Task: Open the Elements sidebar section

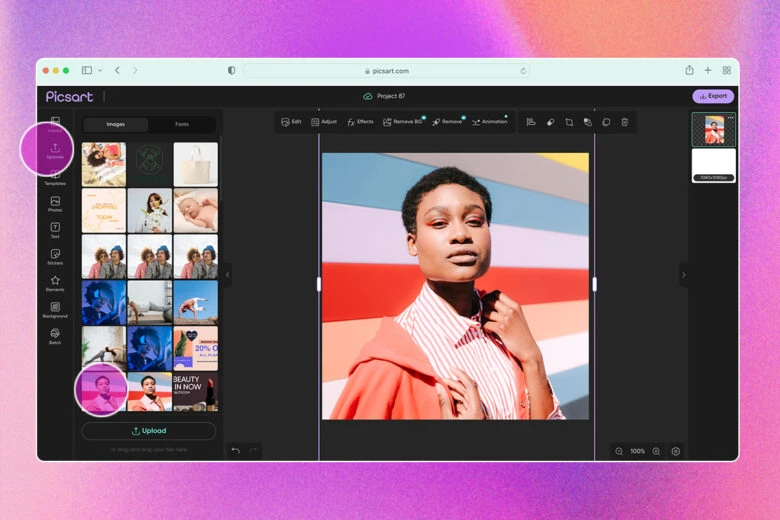Action: click(x=55, y=284)
